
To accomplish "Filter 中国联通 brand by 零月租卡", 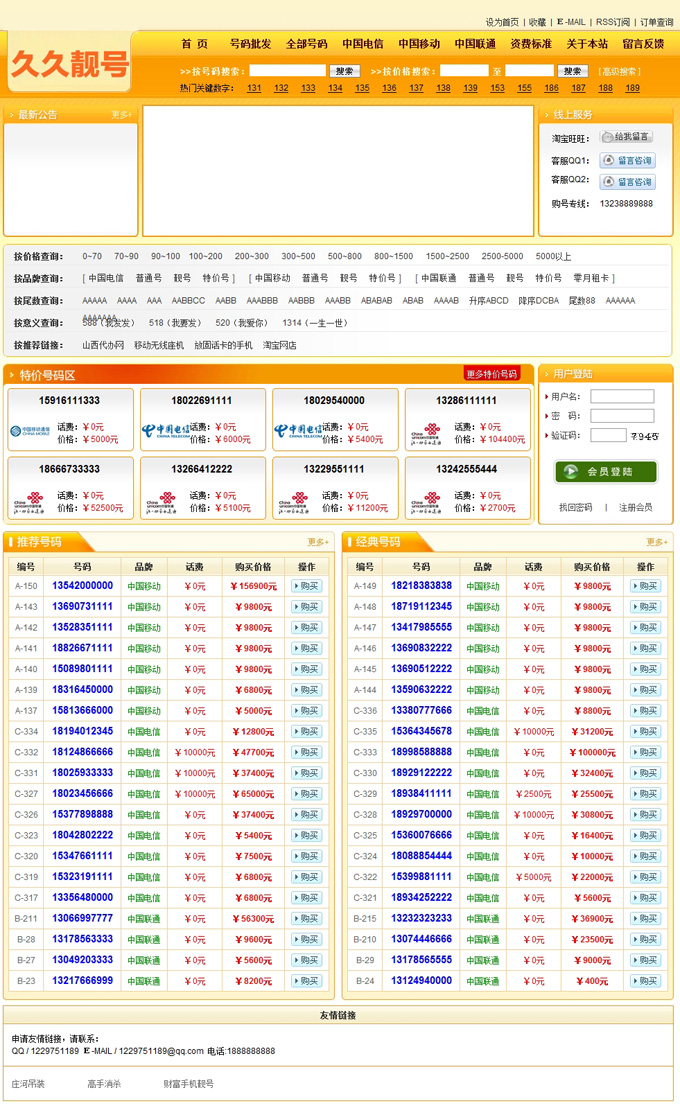I will click(x=591, y=278).
